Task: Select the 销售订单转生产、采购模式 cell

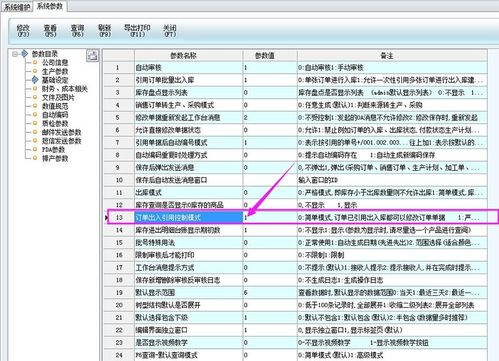Action: coord(189,105)
